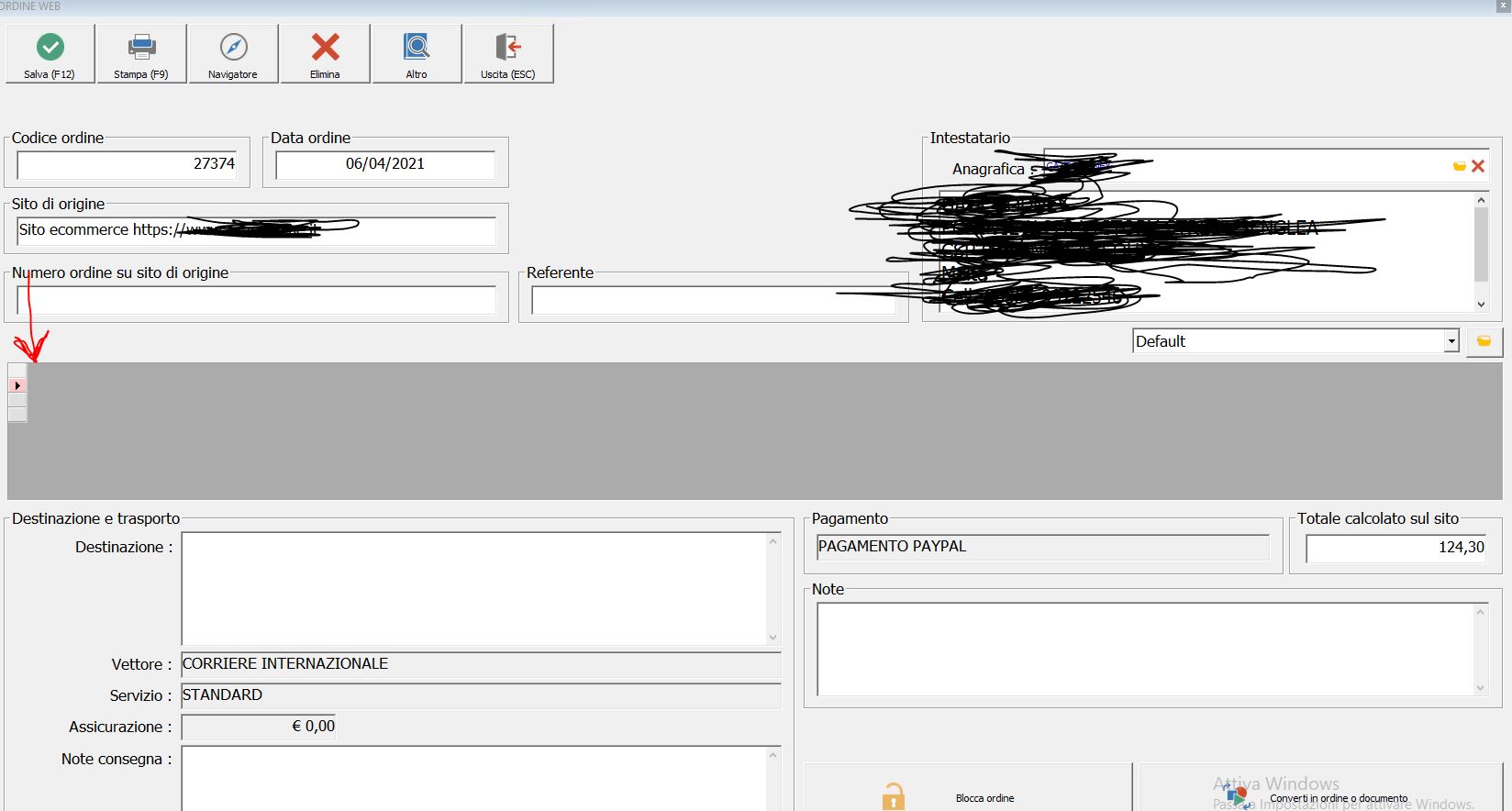Click Converti in ordine o documento
1512x811 pixels.
pyautogui.click(x=1320, y=789)
